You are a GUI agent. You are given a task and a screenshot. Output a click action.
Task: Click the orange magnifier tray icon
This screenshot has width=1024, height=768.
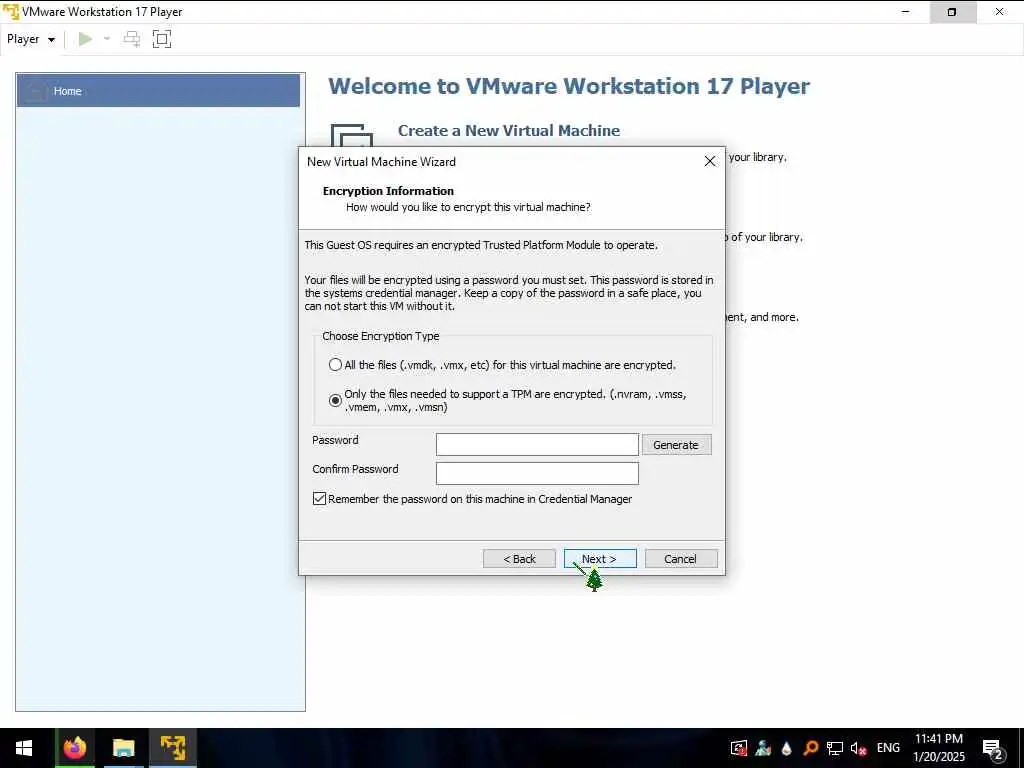pyautogui.click(x=810, y=748)
